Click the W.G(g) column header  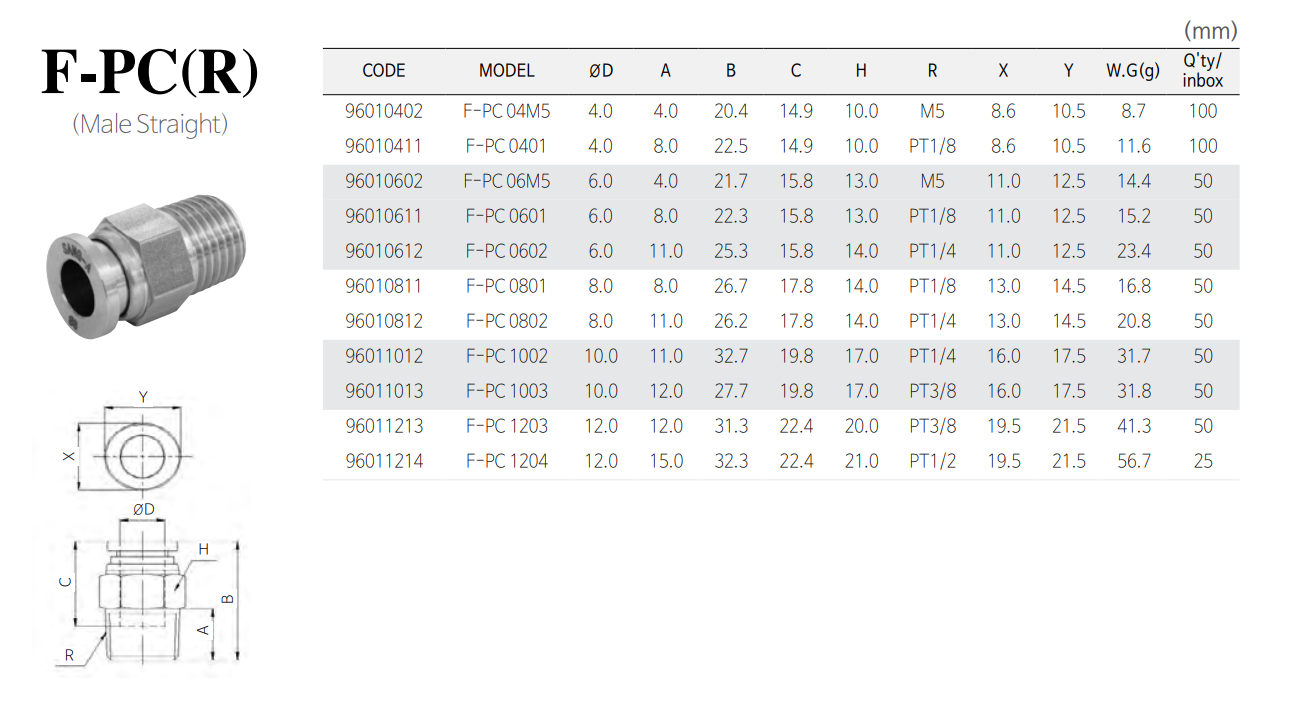(x=1133, y=71)
